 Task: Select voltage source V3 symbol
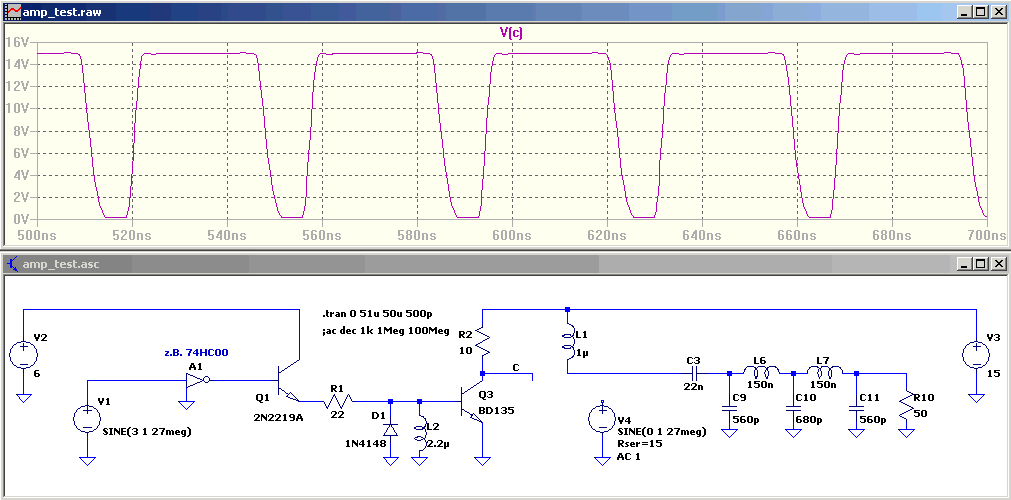[976, 355]
